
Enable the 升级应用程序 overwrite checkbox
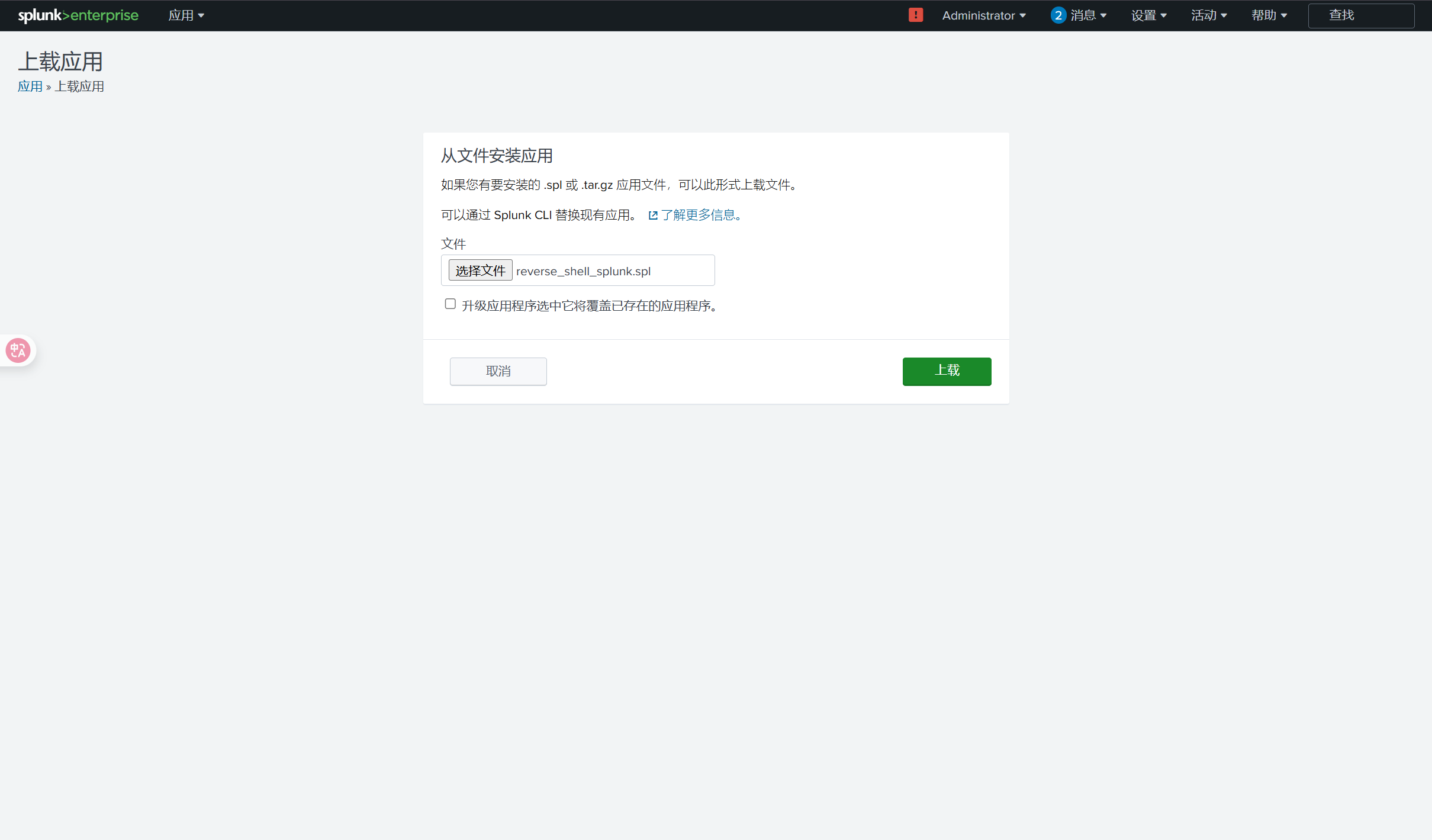pyautogui.click(x=450, y=304)
